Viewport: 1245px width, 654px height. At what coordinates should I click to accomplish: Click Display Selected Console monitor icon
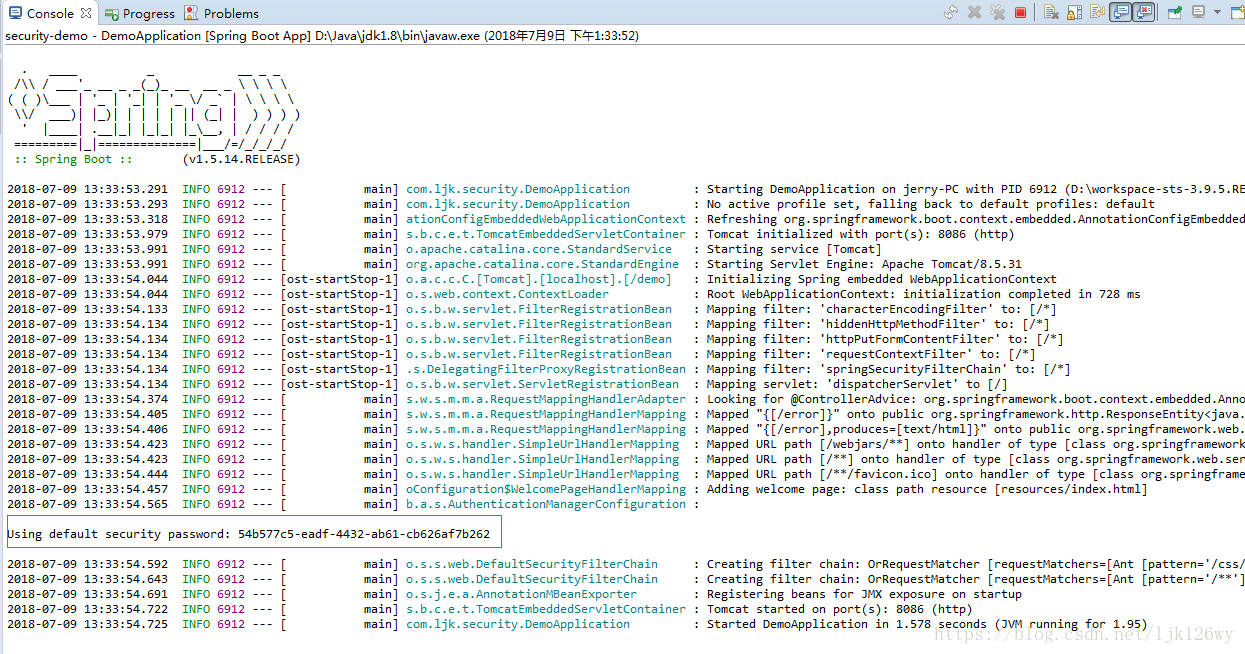point(1197,13)
